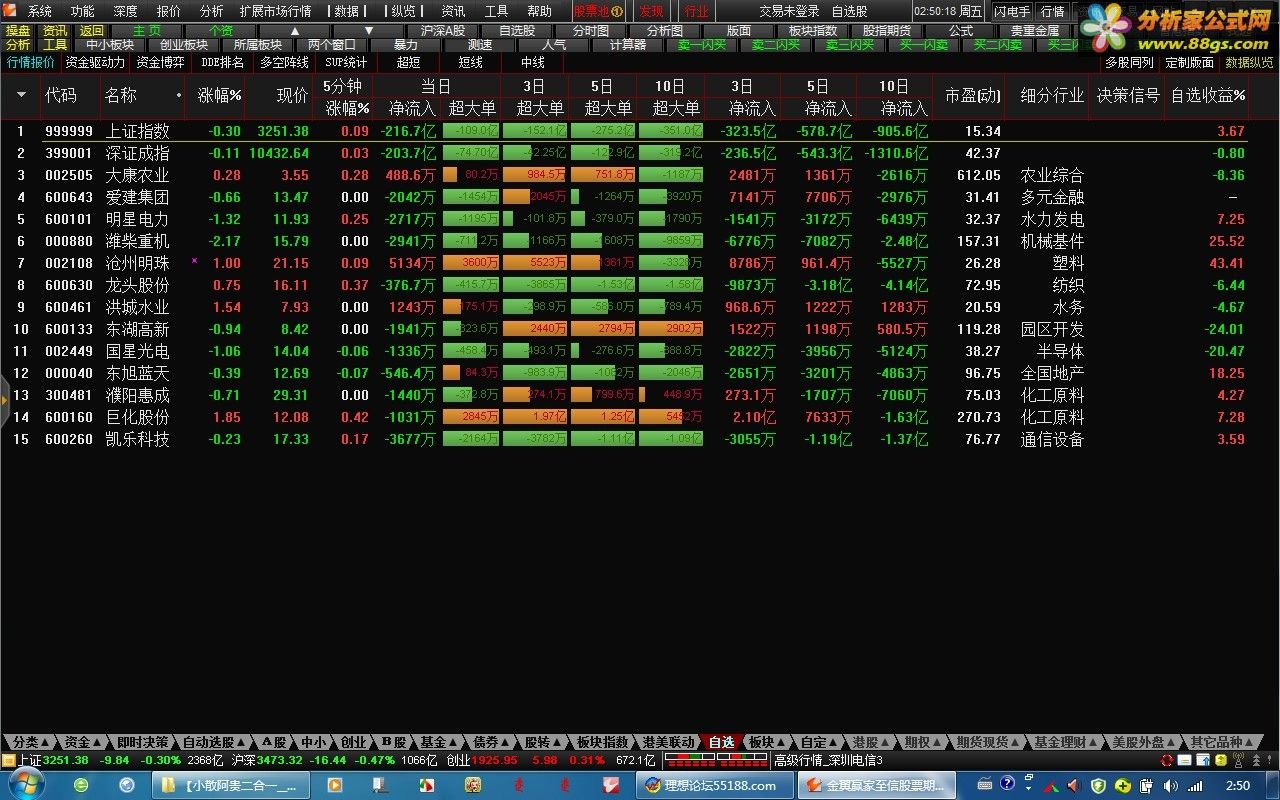Select the 板块指数 bottom tab
Viewport: 1280px width, 800px height.
coord(603,742)
